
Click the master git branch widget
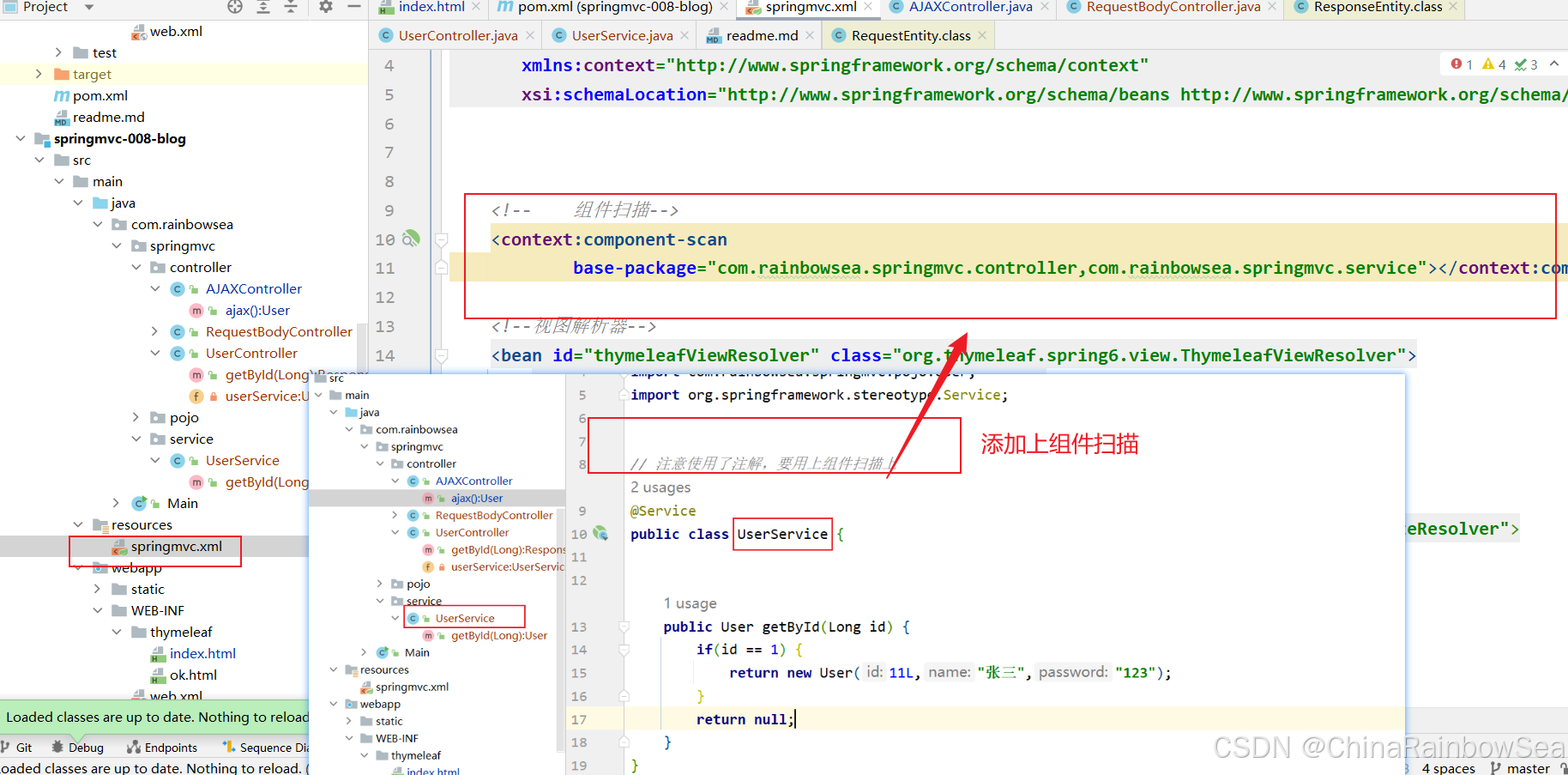coord(1520,768)
